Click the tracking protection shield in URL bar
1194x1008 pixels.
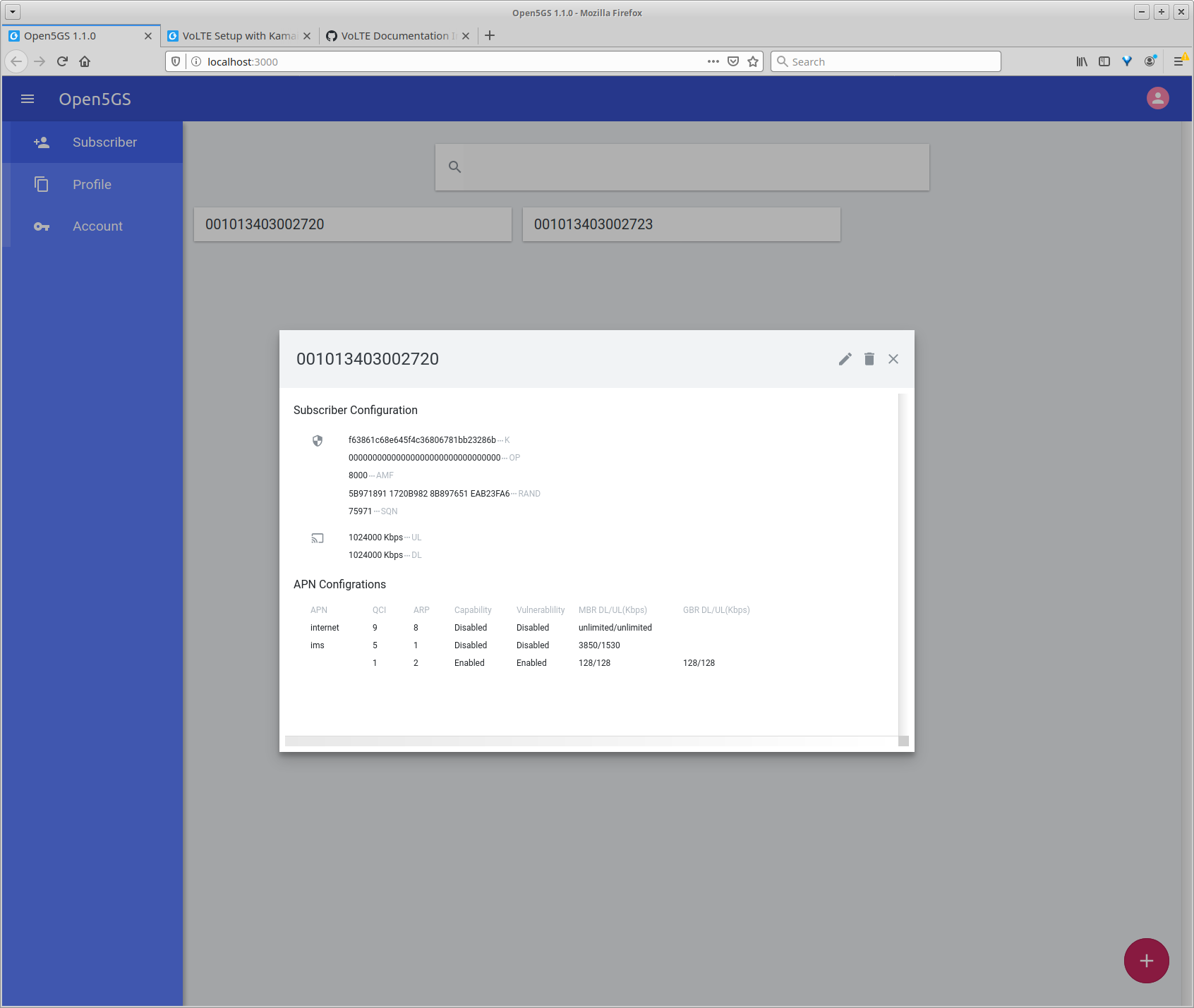(176, 61)
